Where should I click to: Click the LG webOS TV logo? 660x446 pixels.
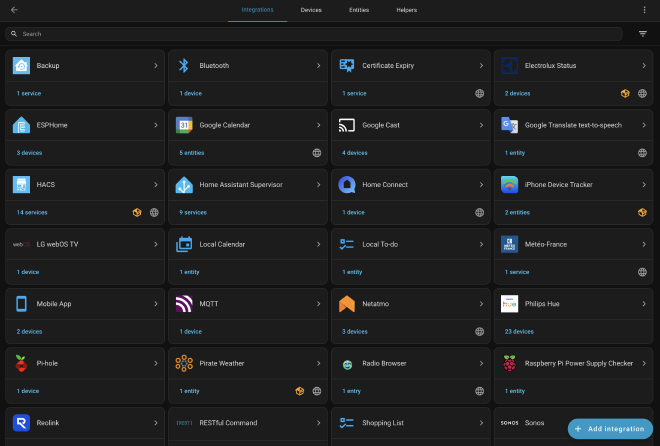(x=21, y=244)
